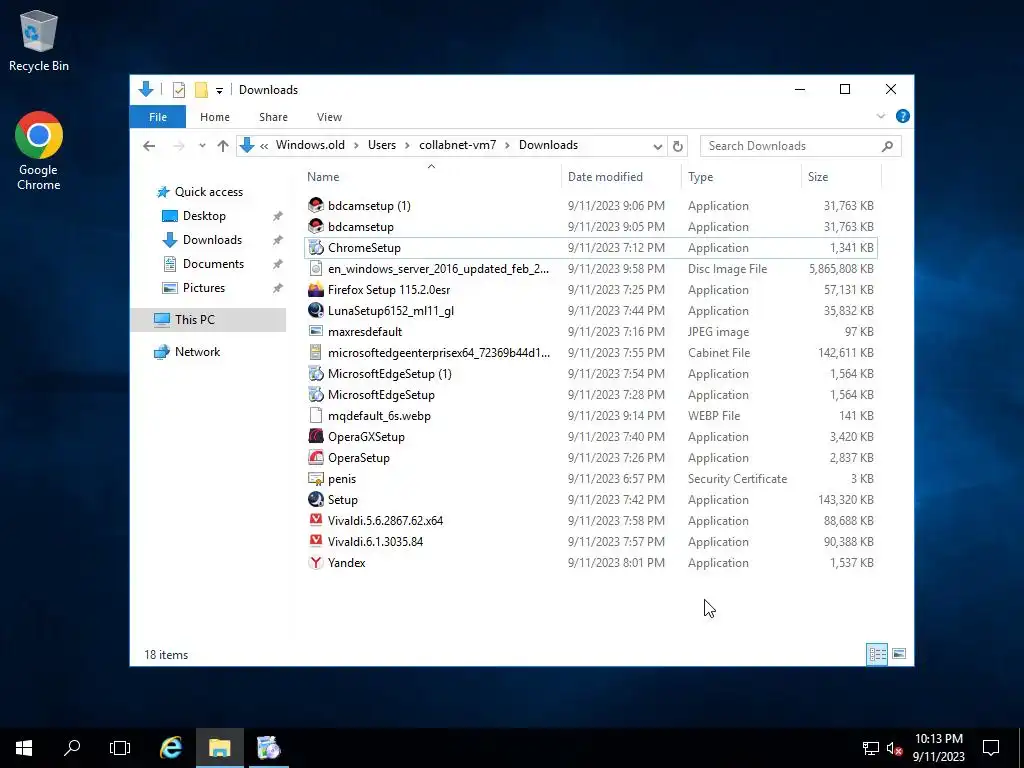Refresh the Downloads folder view
This screenshot has width=1024, height=768.
point(678,146)
